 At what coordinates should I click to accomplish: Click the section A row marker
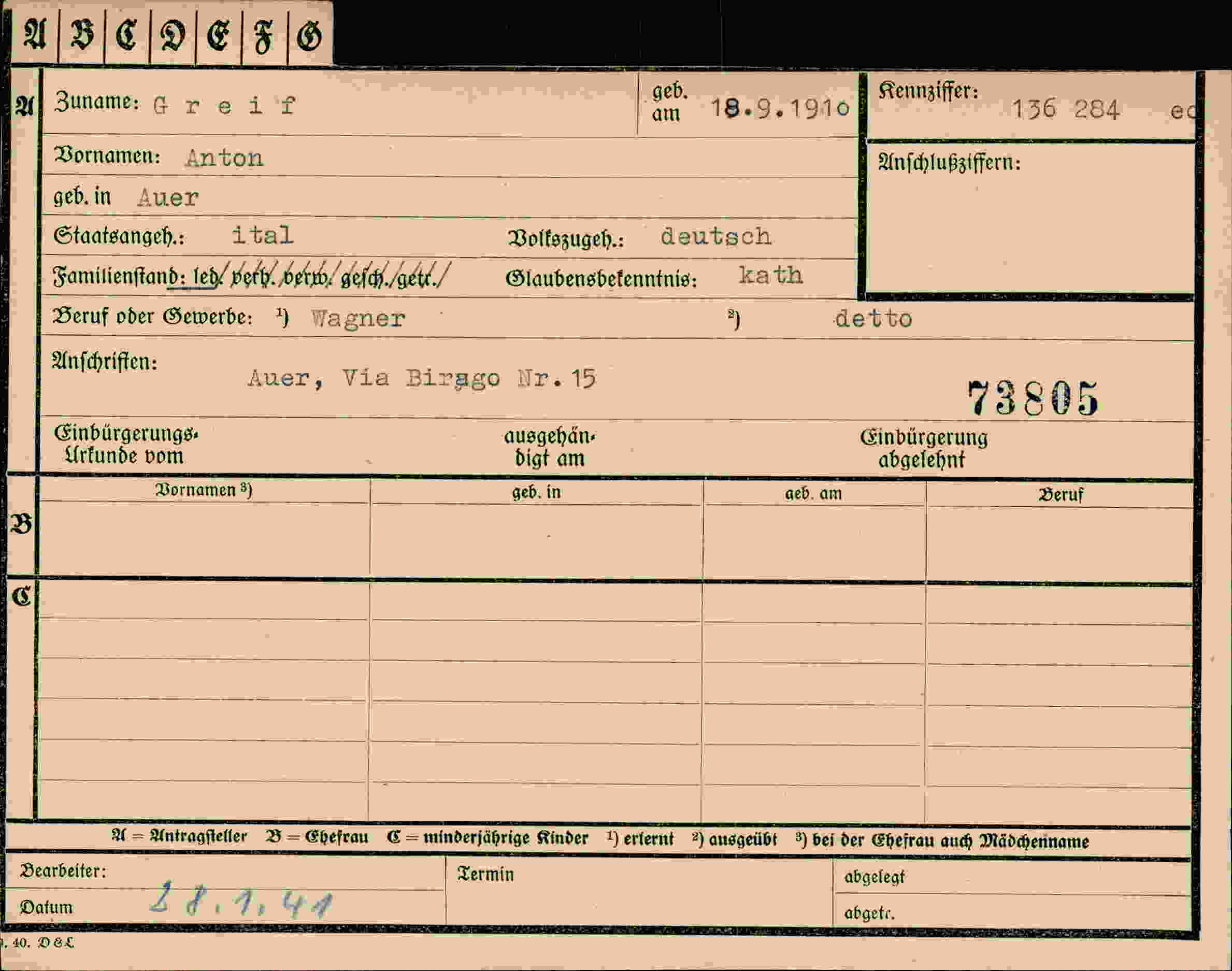coord(24,106)
